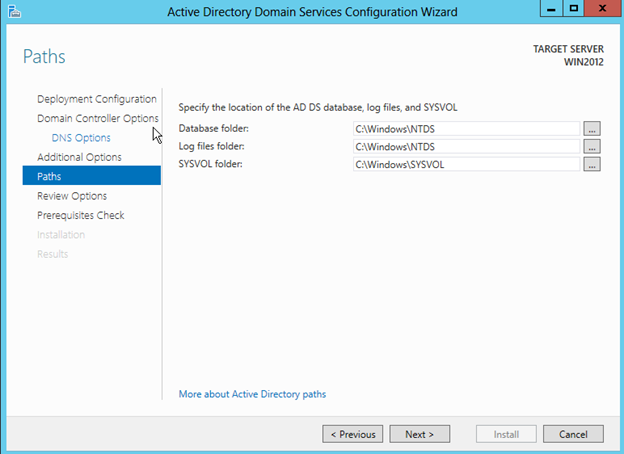Browse for the Database folder location
The width and height of the screenshot is (624, 454).
pos(592,129)
